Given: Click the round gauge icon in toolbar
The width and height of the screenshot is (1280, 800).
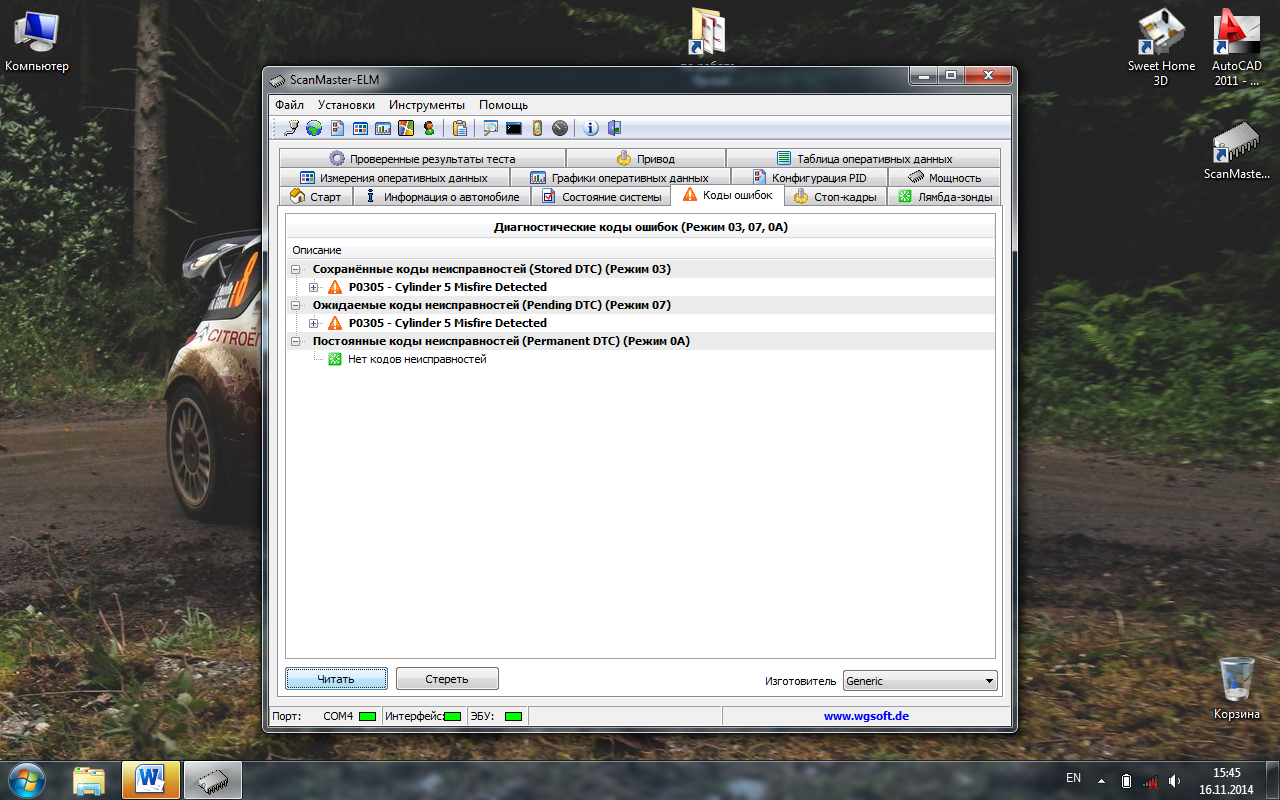Looking at the screenshot, I should [560, 128].
